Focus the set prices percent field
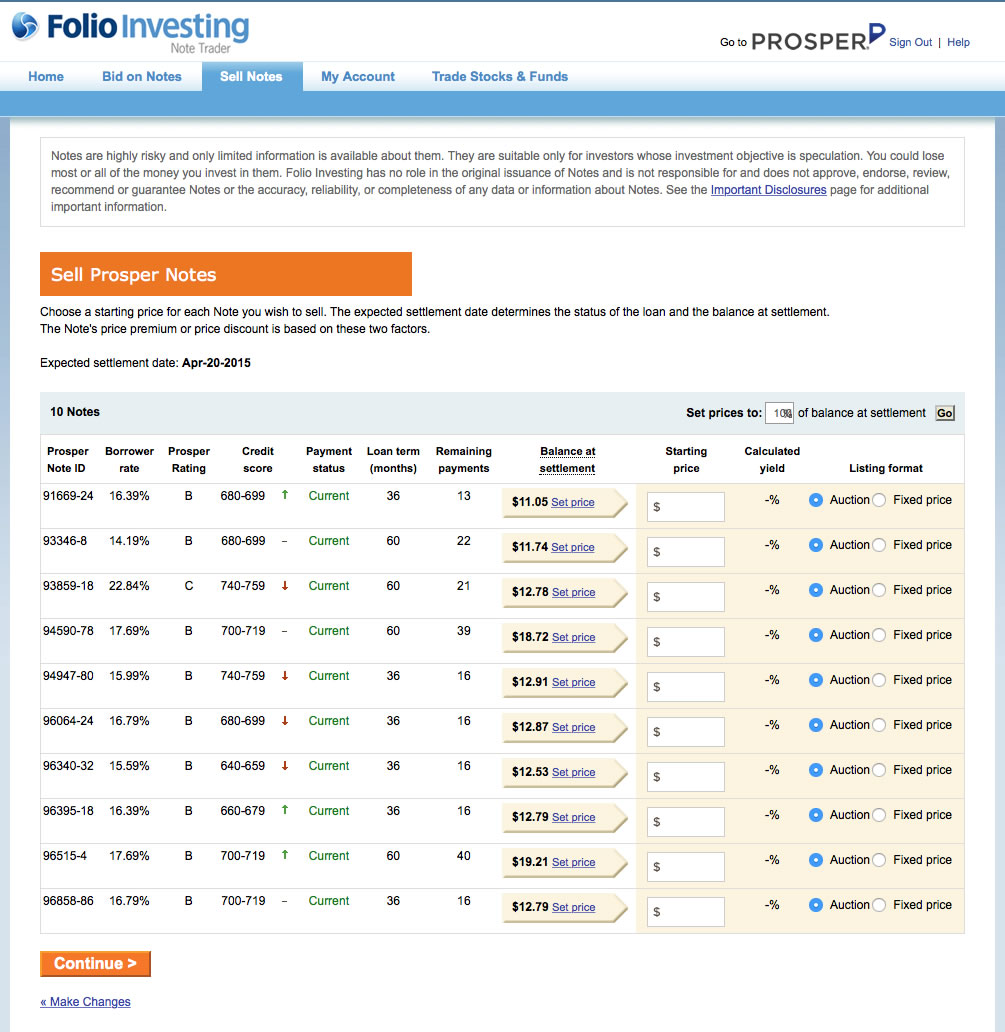The image size is (1005, 1032). pos(779,413)
